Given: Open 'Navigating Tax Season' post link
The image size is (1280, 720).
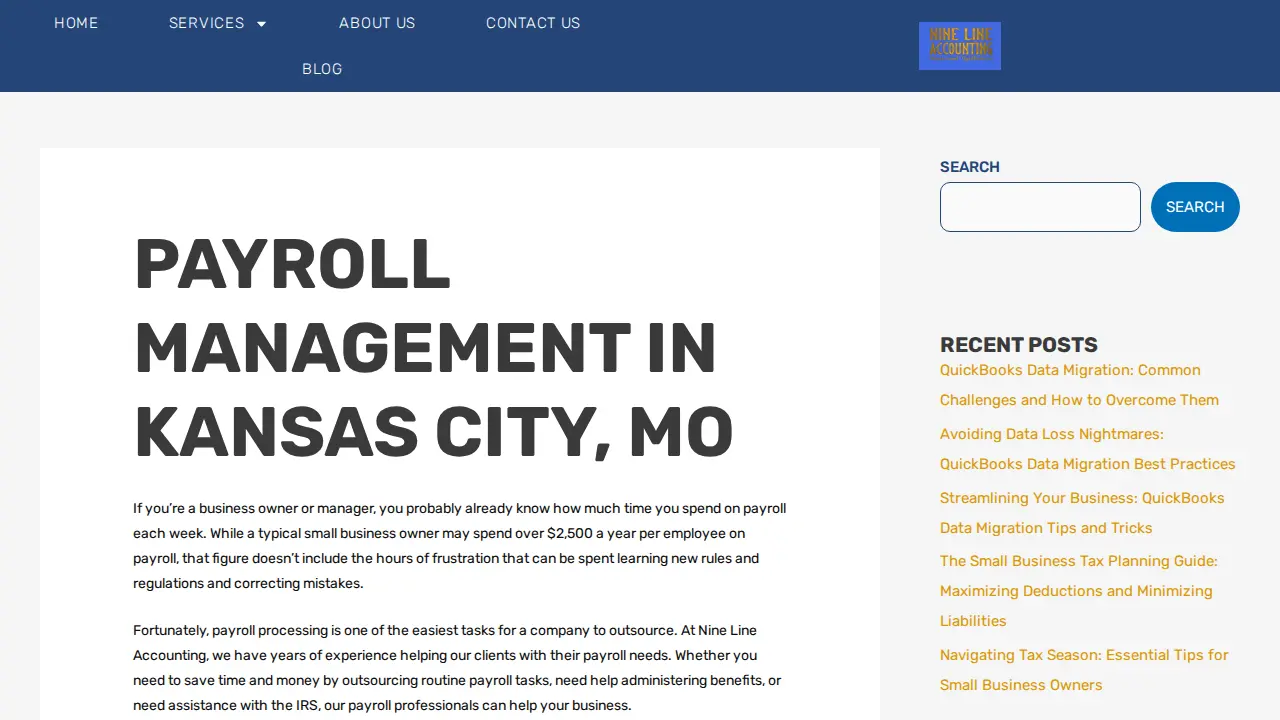Looking at the screenshot, I should click(x=1084, y=670).
